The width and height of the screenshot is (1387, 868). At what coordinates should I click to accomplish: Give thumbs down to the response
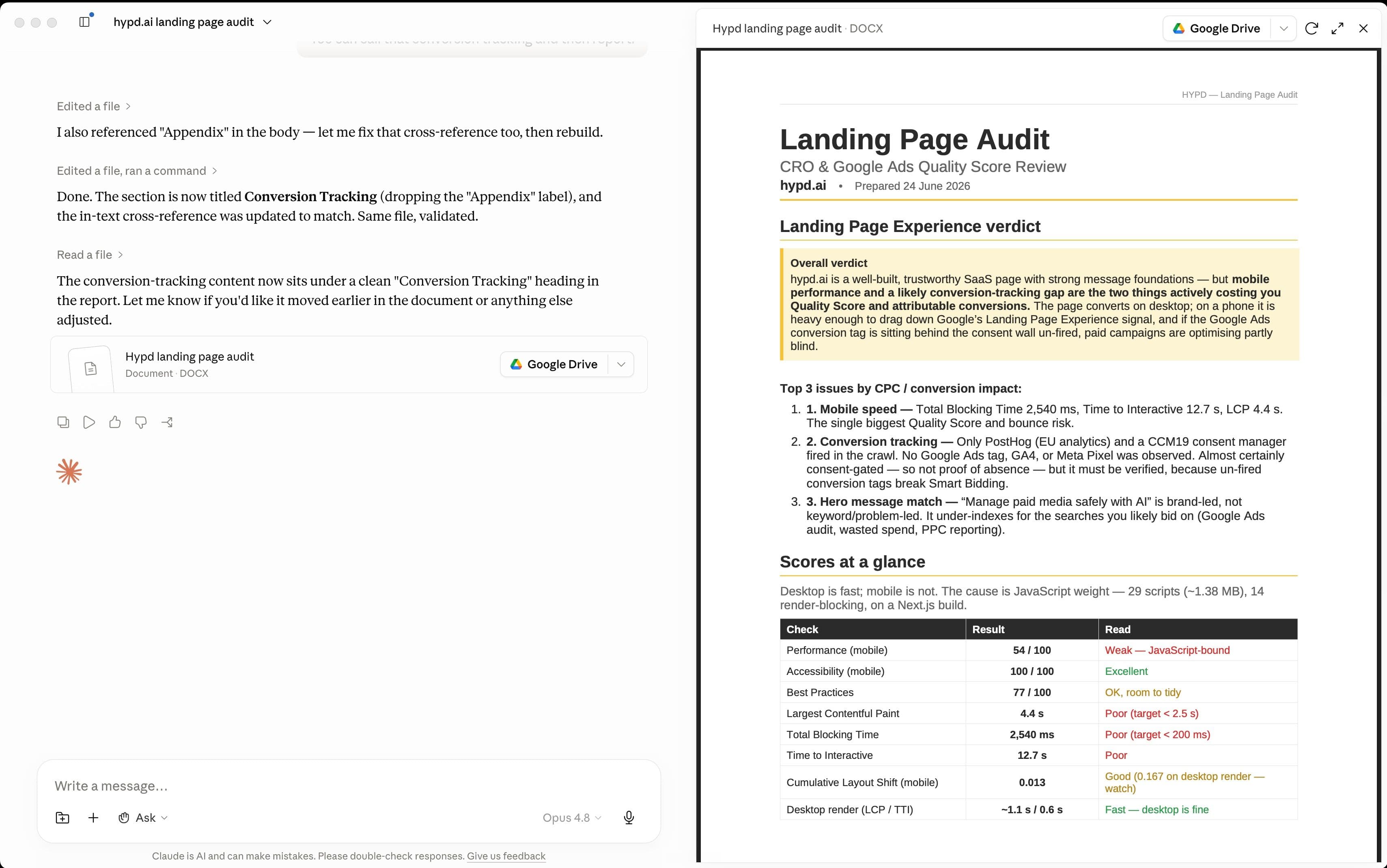141,423
